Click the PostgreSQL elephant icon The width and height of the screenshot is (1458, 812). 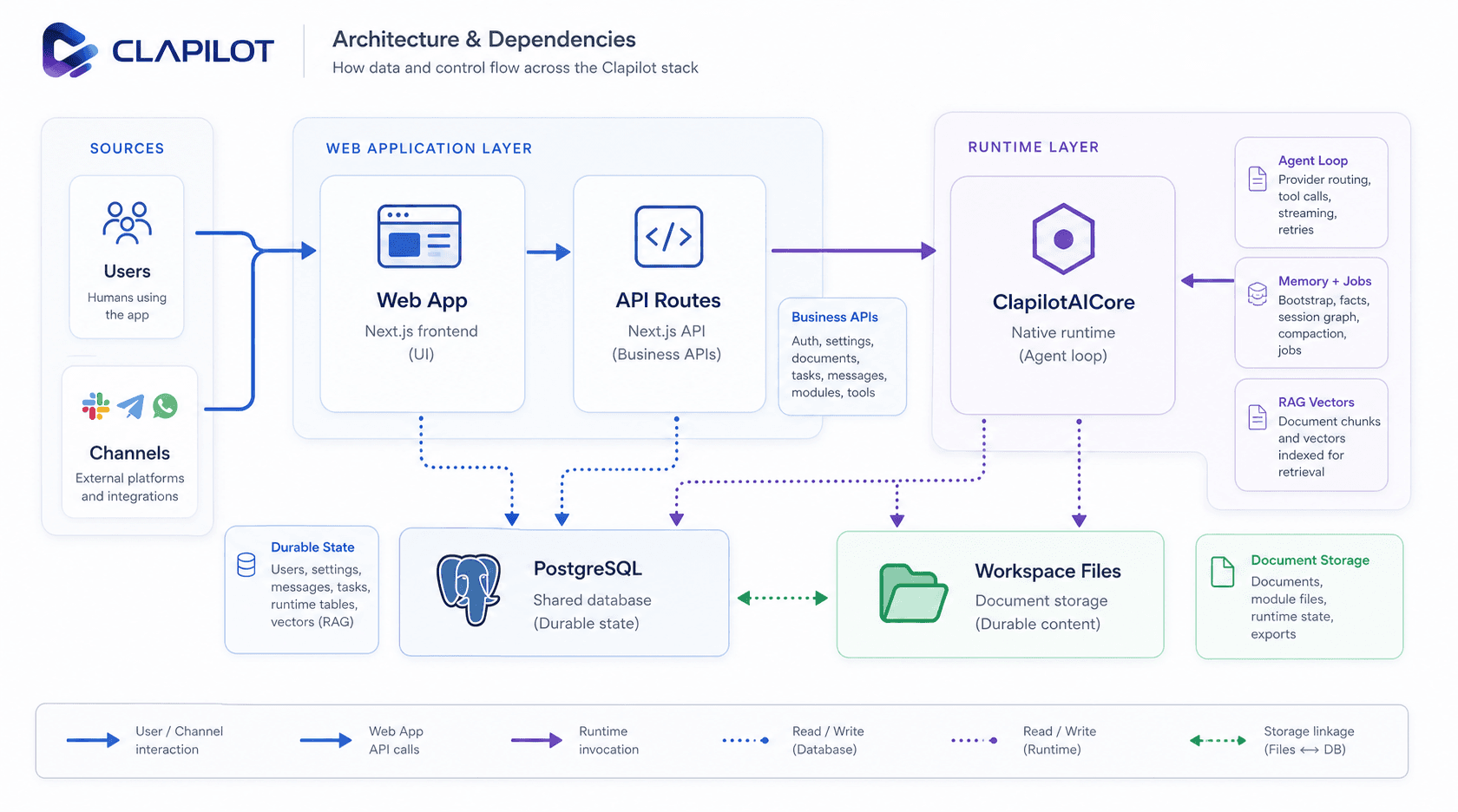click(470, 590)
